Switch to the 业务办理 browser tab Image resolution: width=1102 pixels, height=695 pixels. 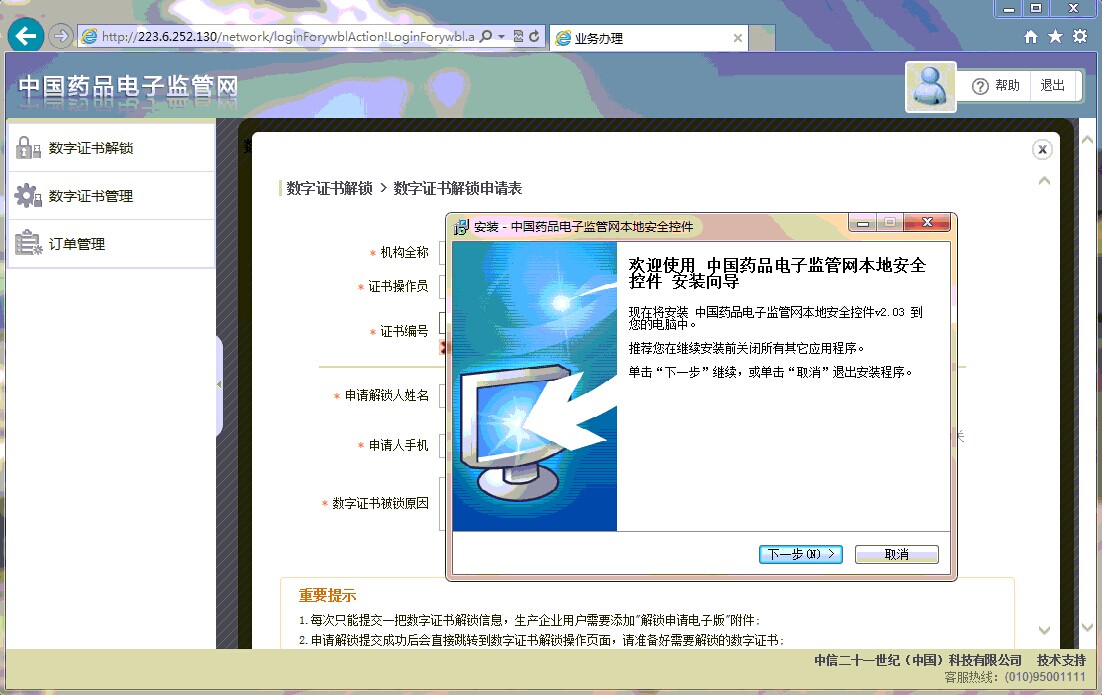tap(640, 38)
